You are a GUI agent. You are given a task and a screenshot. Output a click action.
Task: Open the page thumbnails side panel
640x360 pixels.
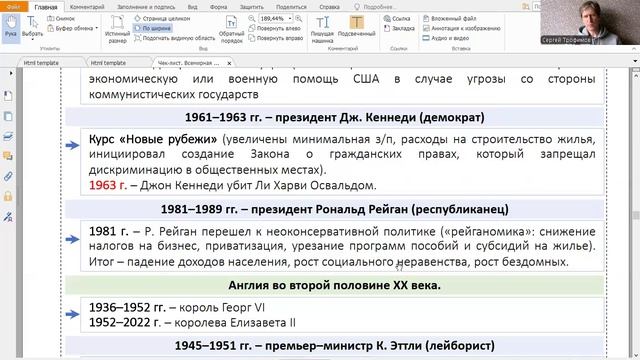click(x=8, y=116)
